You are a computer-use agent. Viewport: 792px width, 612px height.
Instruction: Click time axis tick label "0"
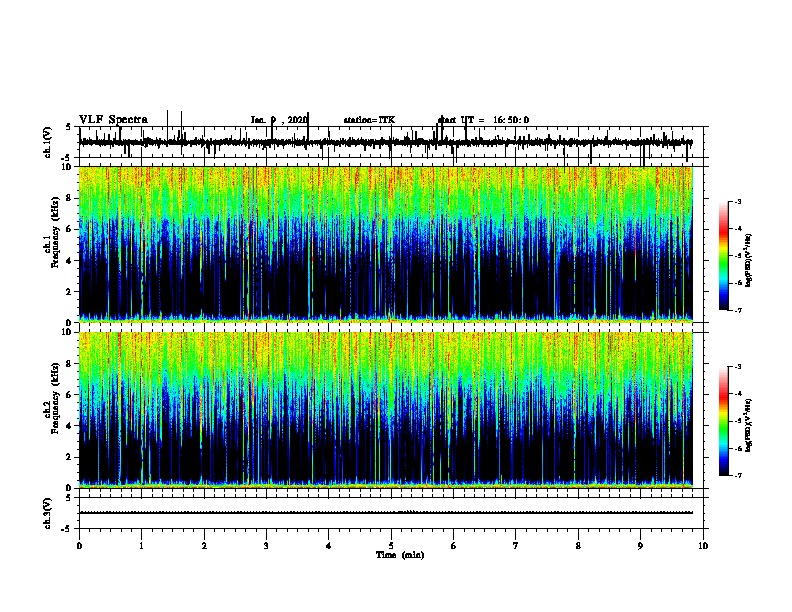pyautogui.click(x=79, y=546)
